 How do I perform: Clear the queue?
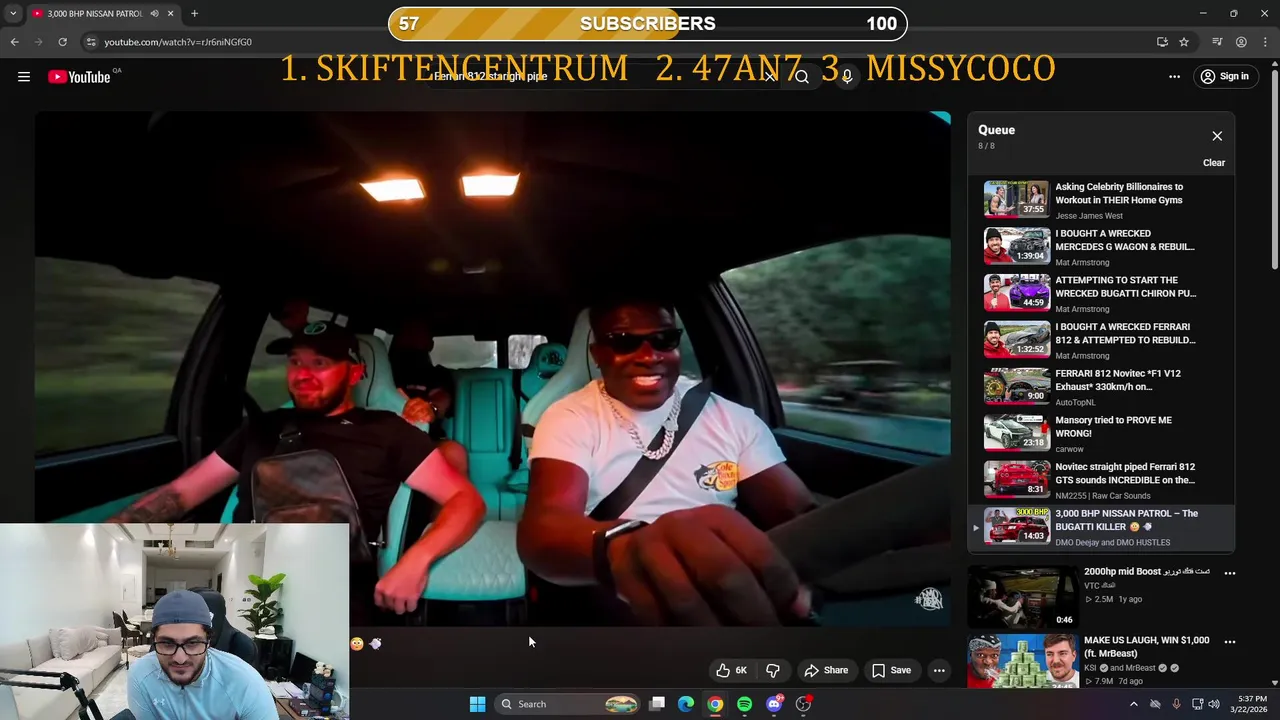(1214, 163)
